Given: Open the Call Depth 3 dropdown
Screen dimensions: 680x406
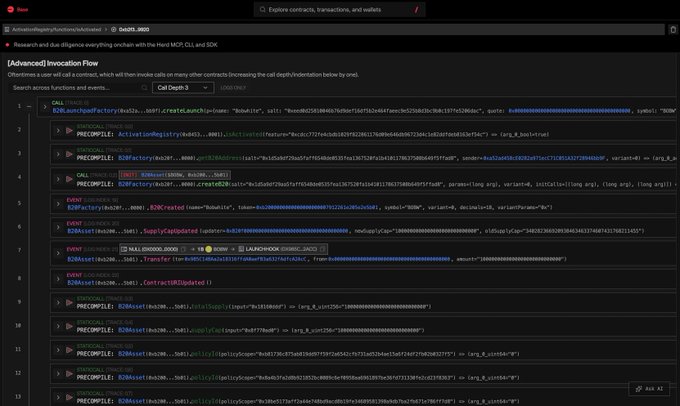Looking at the screenshot, I should point(183,88).
